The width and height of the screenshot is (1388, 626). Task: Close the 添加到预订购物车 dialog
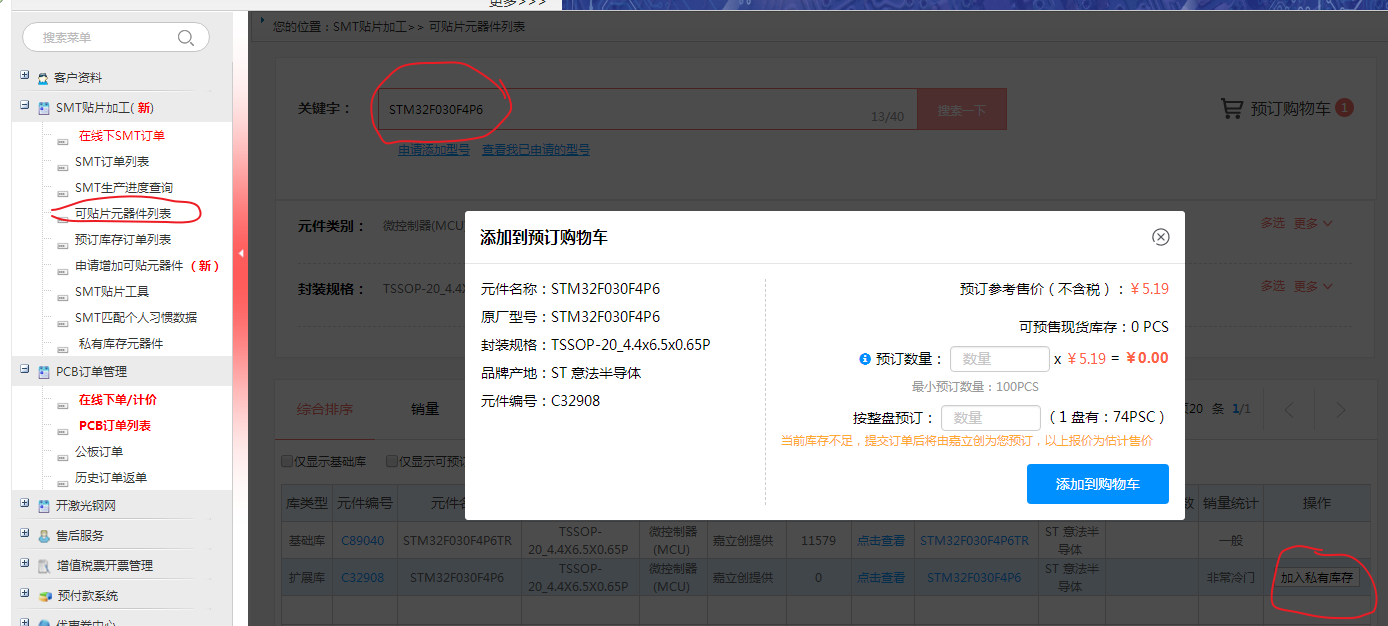pyautogui.click(x=1160, y=237)
